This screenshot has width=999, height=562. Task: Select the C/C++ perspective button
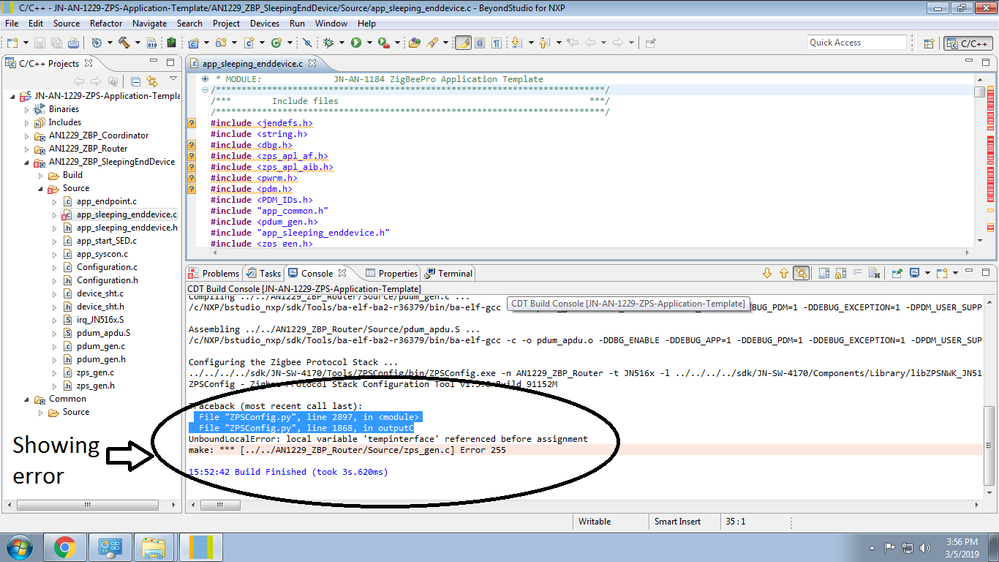pos(968,43)
